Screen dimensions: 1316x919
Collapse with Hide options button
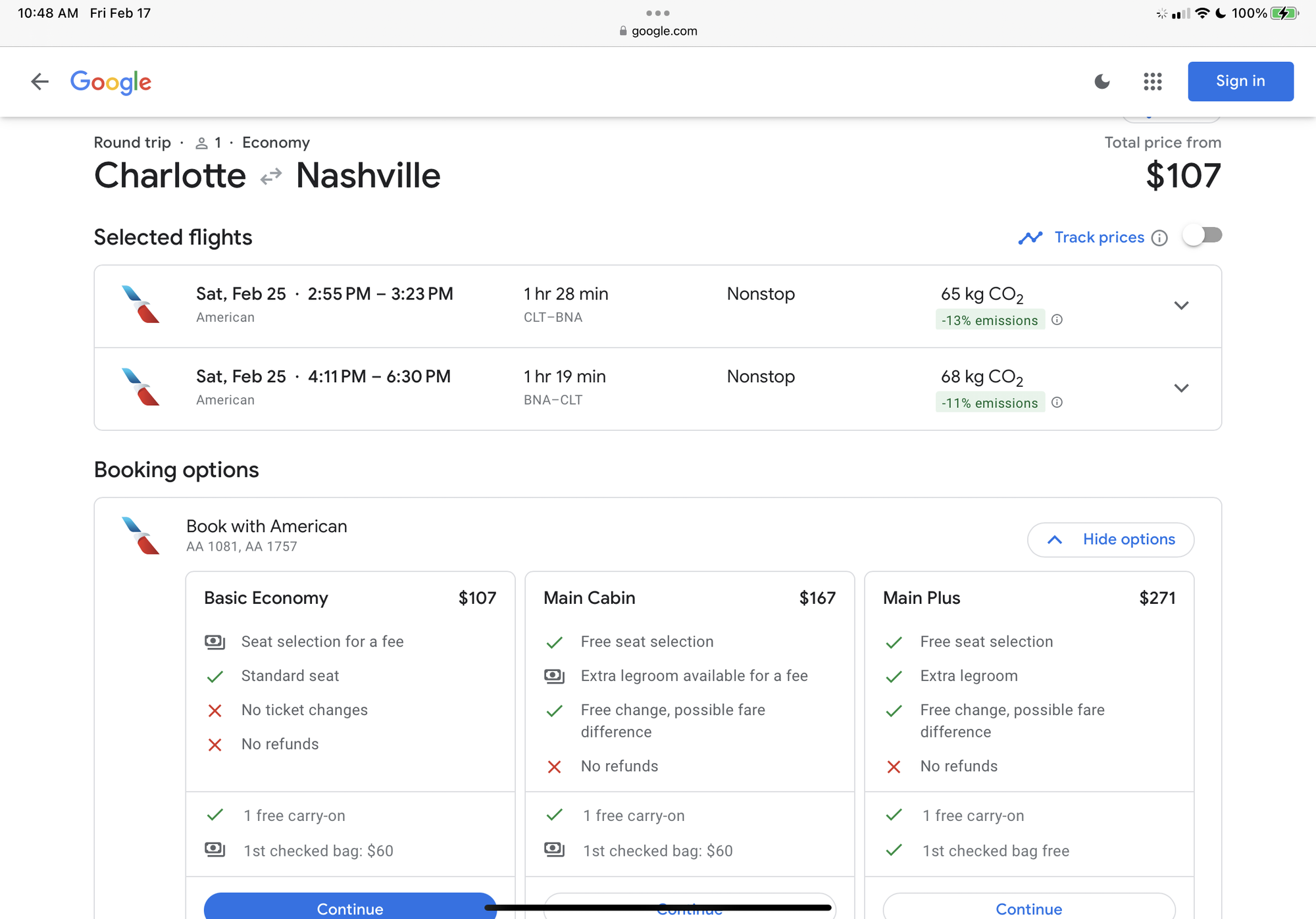coord(1111,539)
